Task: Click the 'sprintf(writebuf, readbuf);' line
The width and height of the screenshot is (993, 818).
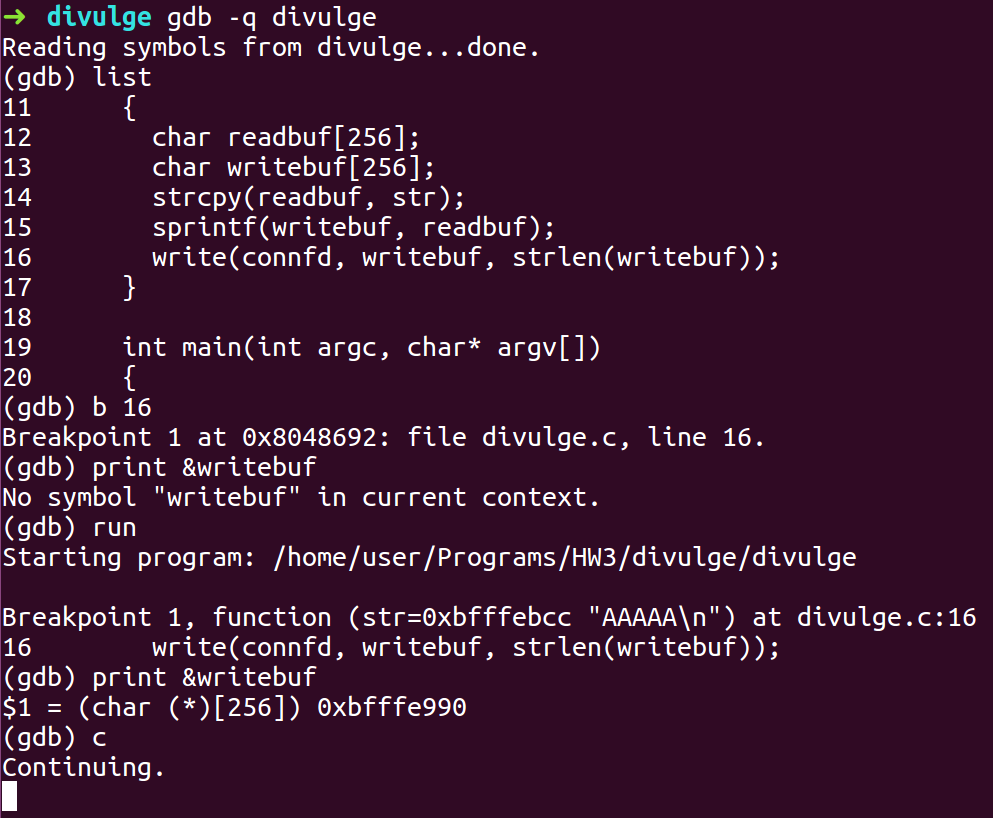Action: point(353,228)
